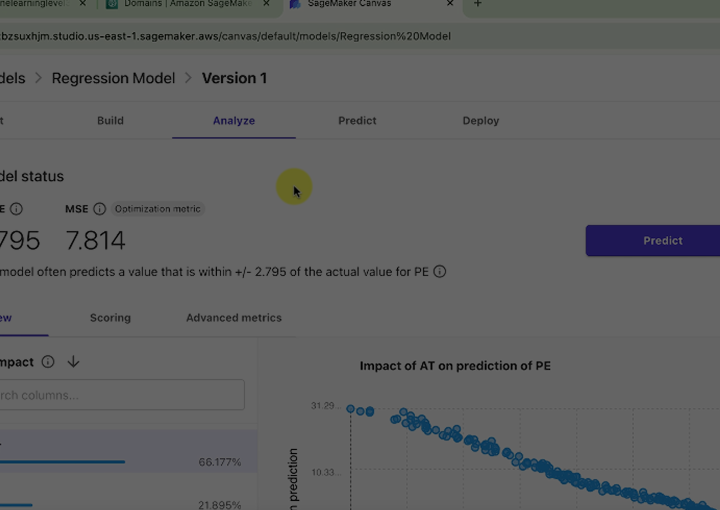Show info icon next to MSE
Image resolution: width=720 pixels, height=510 pixels.
tap(99, 209)
